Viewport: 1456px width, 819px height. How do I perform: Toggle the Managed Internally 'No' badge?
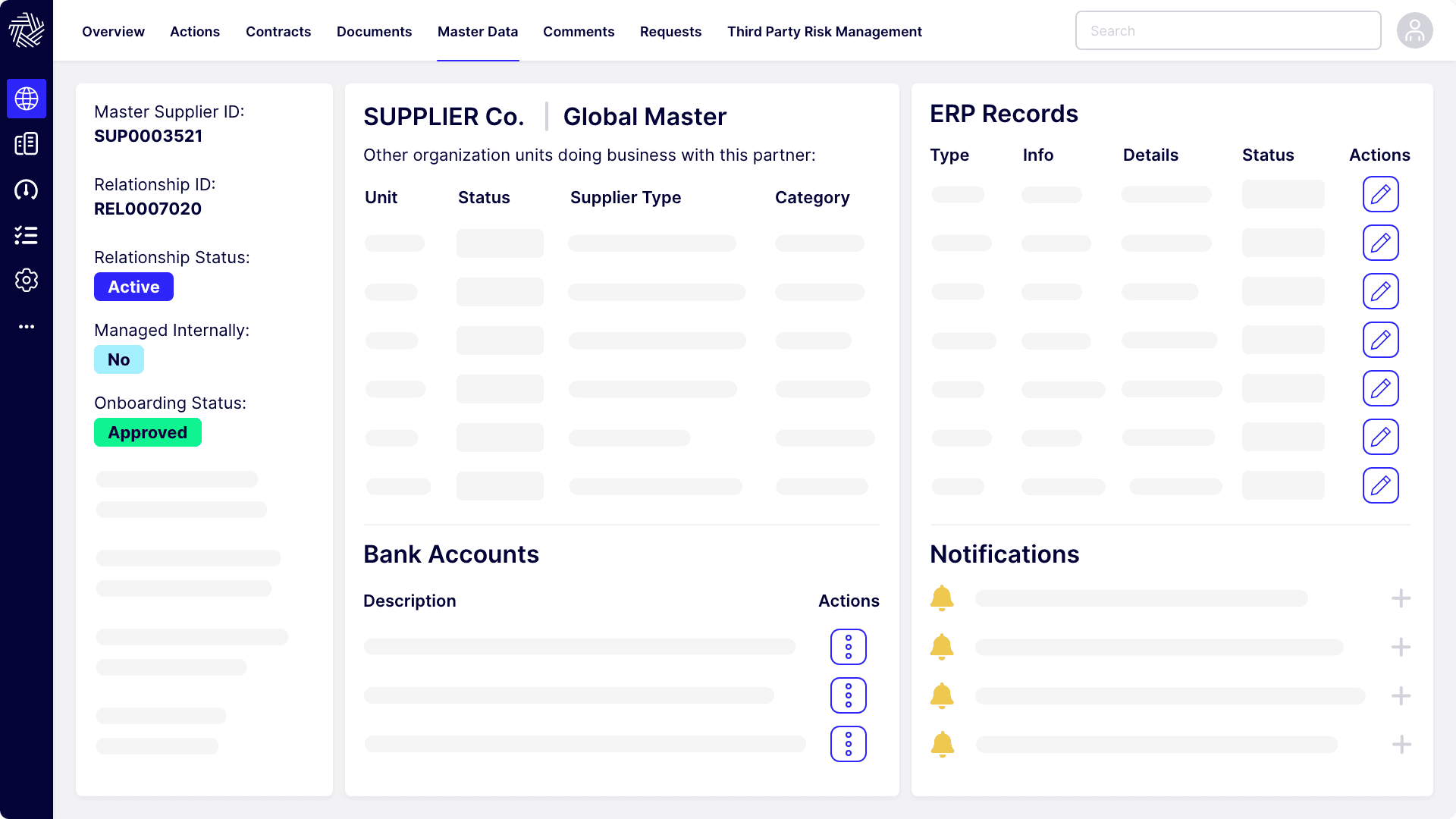[118, 359]
